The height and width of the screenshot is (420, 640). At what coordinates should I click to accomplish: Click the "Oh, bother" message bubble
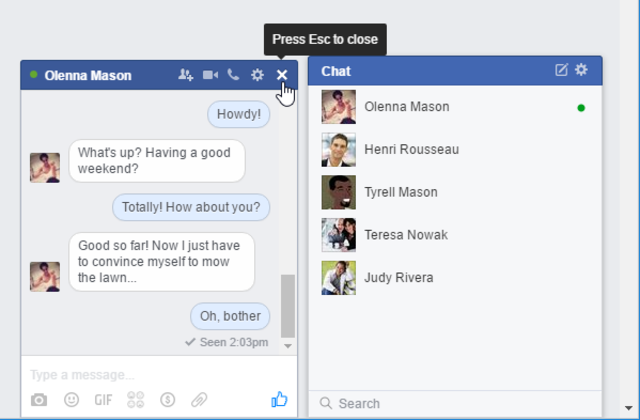(x=230, y=316)
